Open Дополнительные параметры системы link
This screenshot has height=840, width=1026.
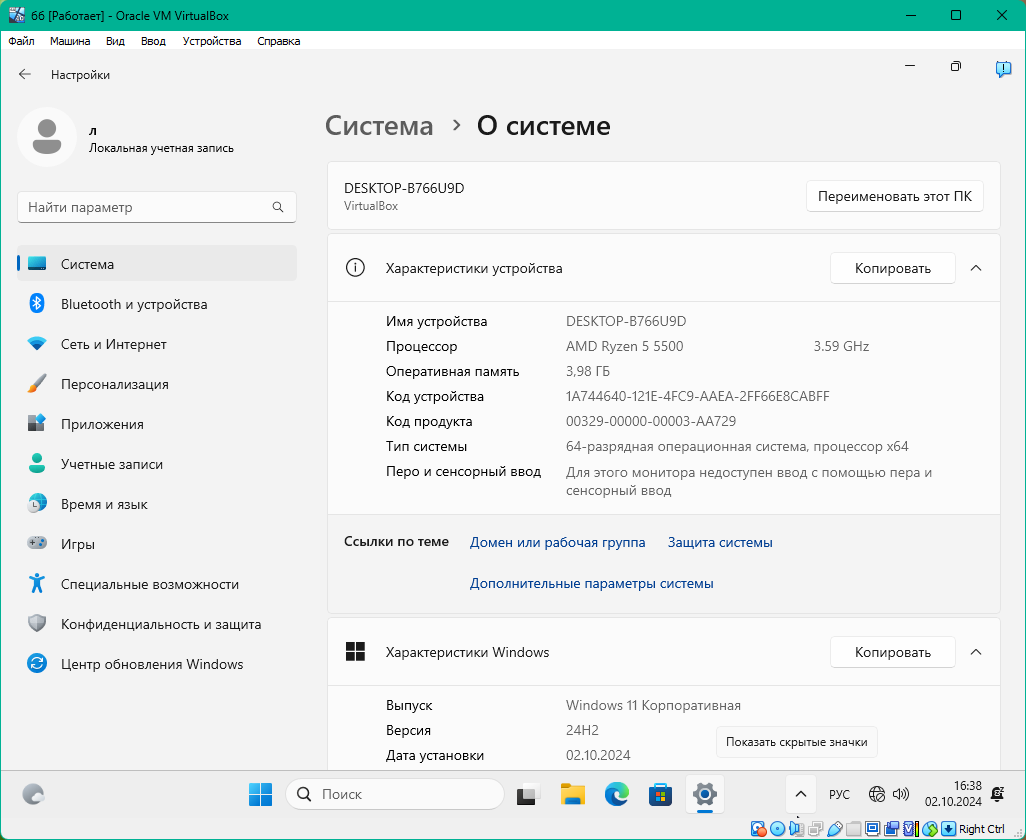coord(592,583)
